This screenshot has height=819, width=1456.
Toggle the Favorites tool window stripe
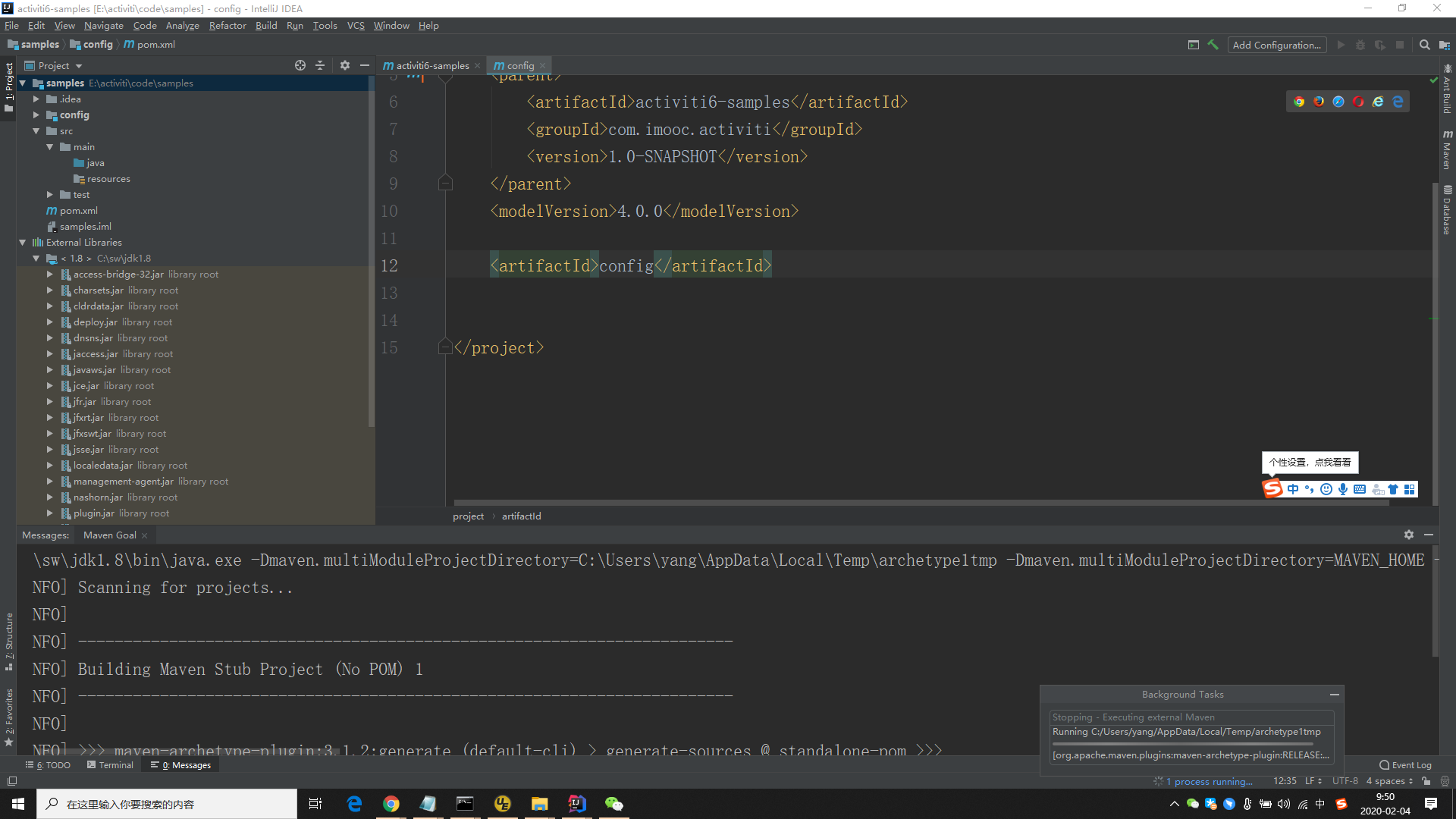tap(8, 717)
